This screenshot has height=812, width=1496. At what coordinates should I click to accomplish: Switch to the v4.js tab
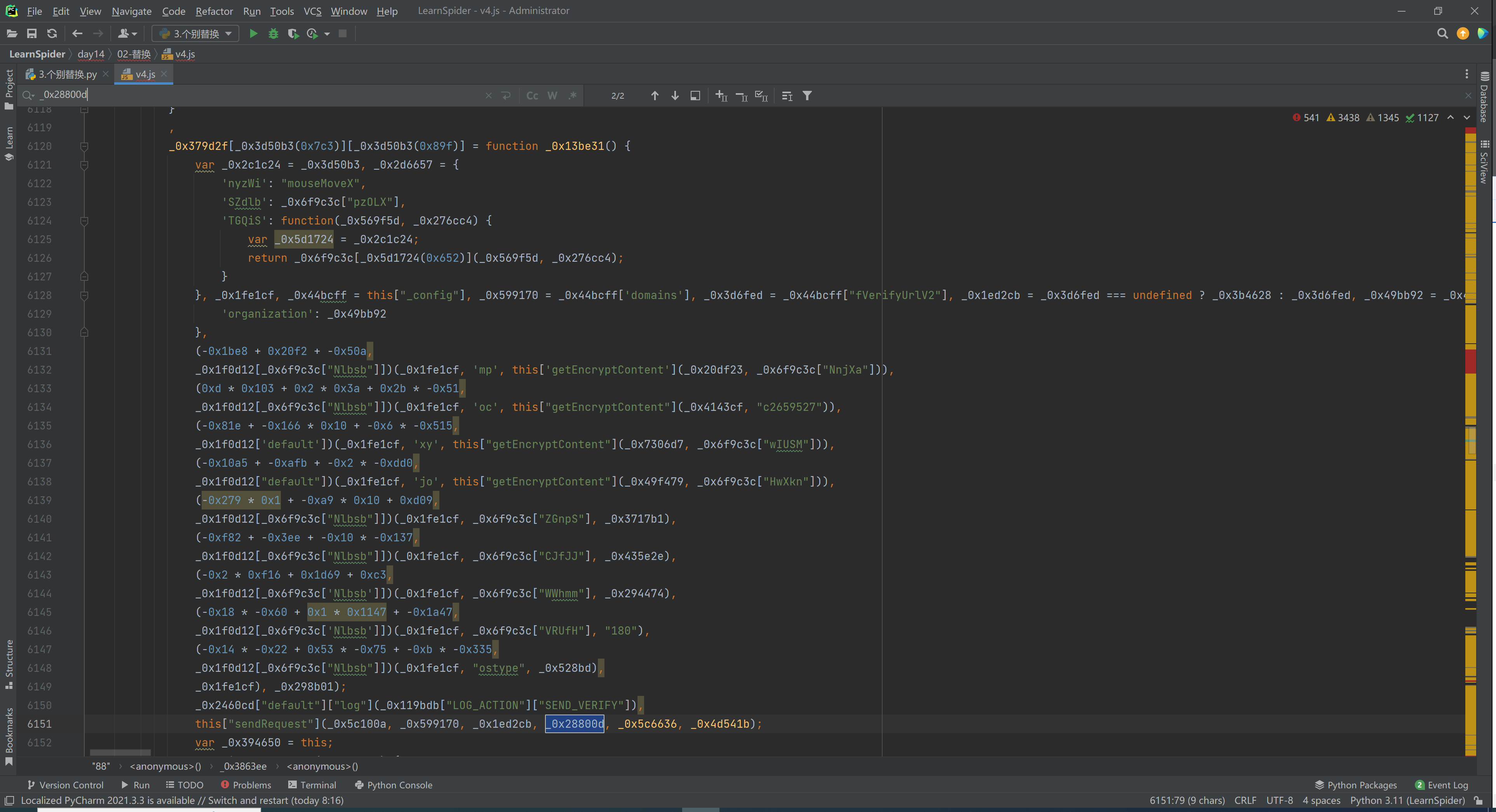[x=143, y=74]
